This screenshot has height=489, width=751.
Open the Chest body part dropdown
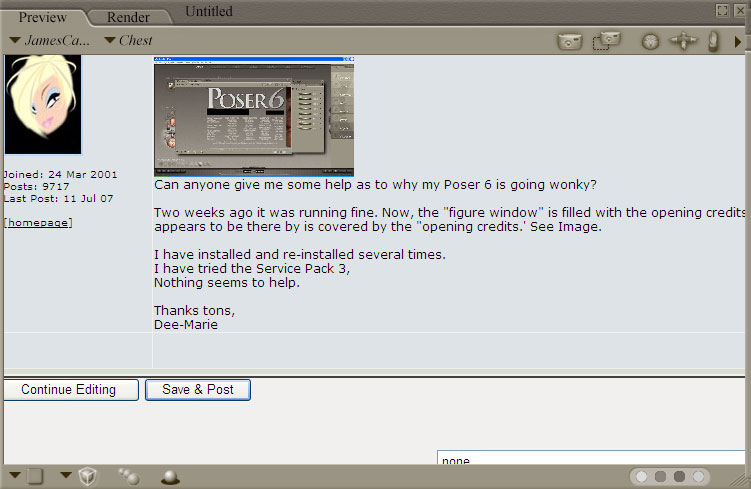click(128, 40)
